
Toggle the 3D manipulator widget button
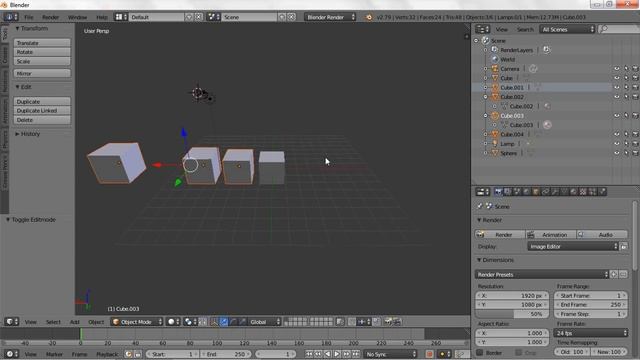pyautogui.click(x=214, y=322)
